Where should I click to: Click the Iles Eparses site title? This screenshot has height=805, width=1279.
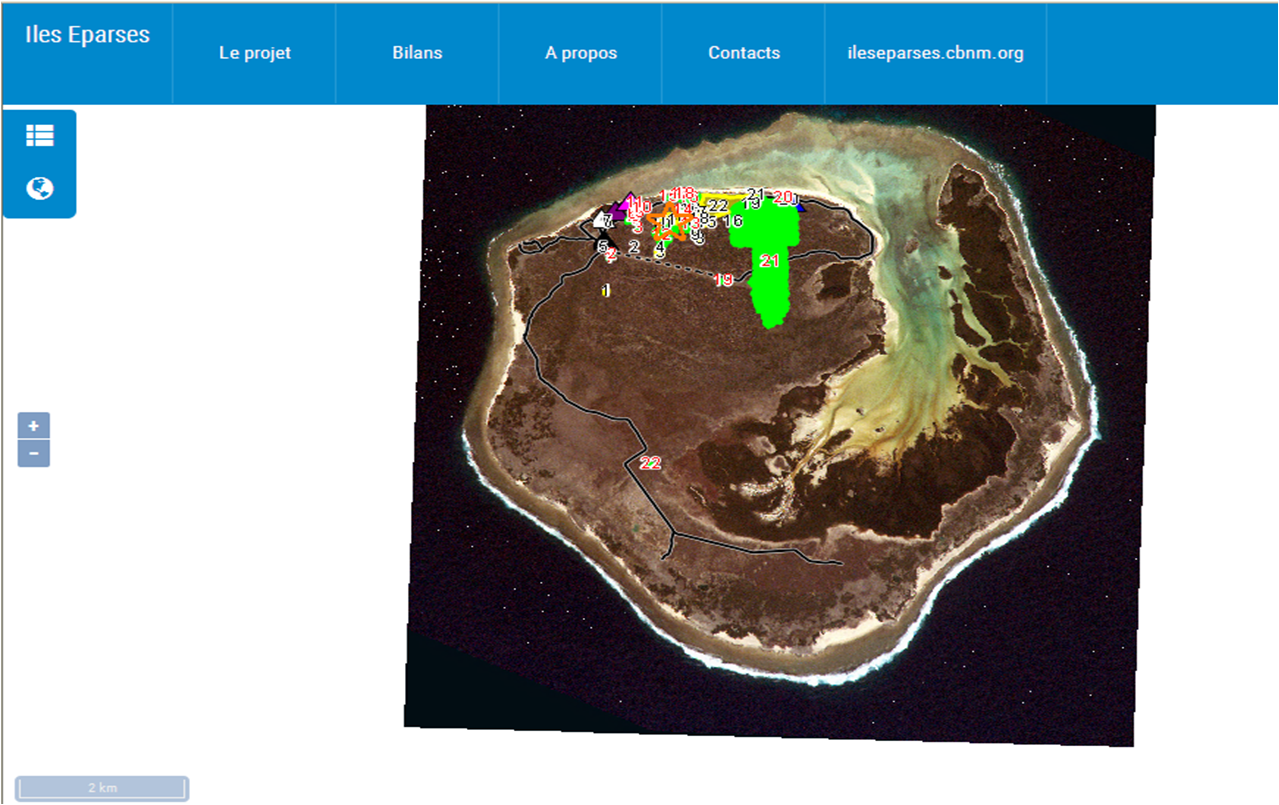pos(87,35)
